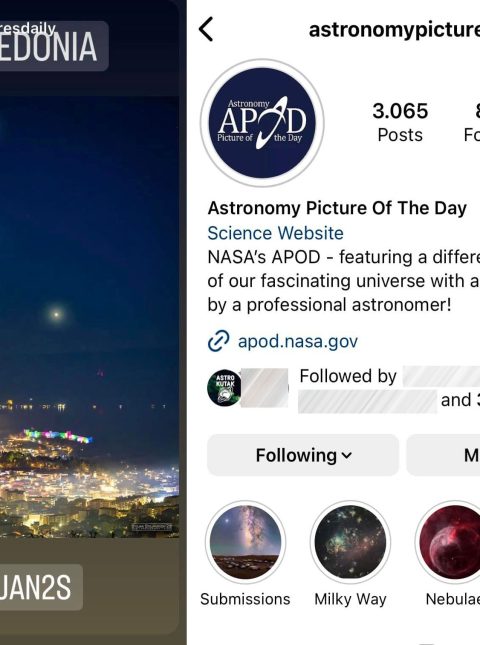The image size is (480, 645).
Task: Tap the Astro Kutak follower avatar
Action: (x=224, y=388)
